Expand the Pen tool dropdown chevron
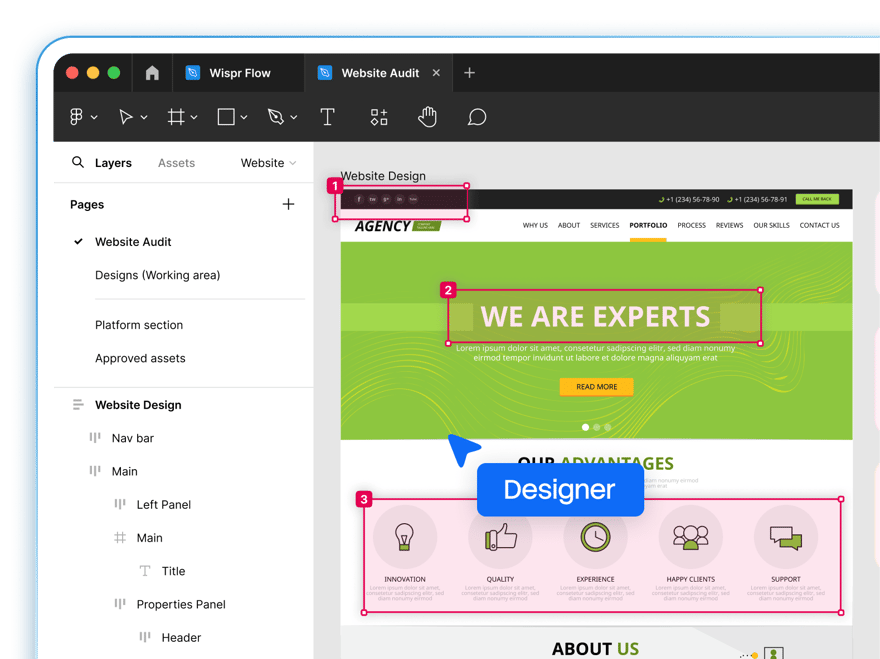This screenshot has width=880, height=659. (294, 117)
